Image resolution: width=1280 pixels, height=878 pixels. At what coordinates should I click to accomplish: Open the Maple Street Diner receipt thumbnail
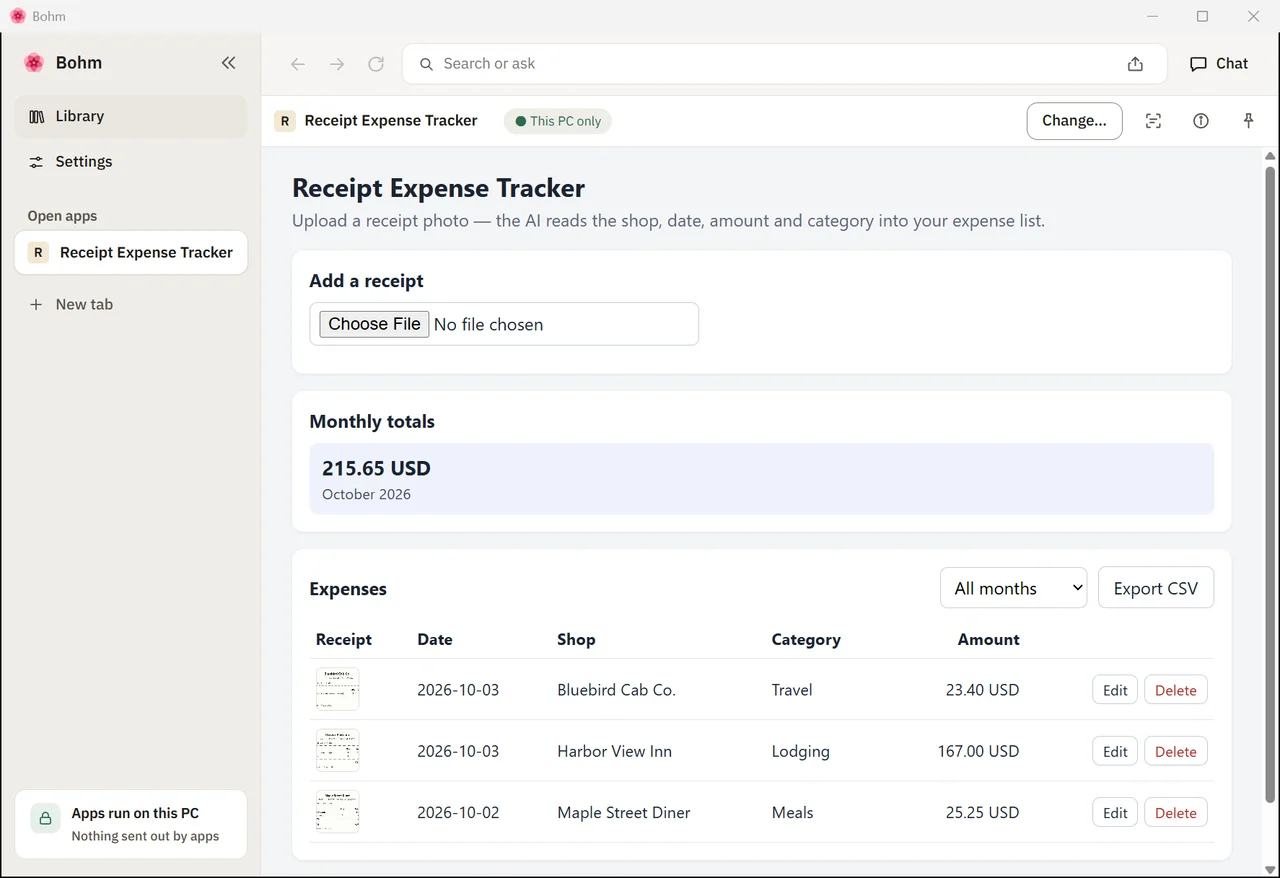pos(337,812)
